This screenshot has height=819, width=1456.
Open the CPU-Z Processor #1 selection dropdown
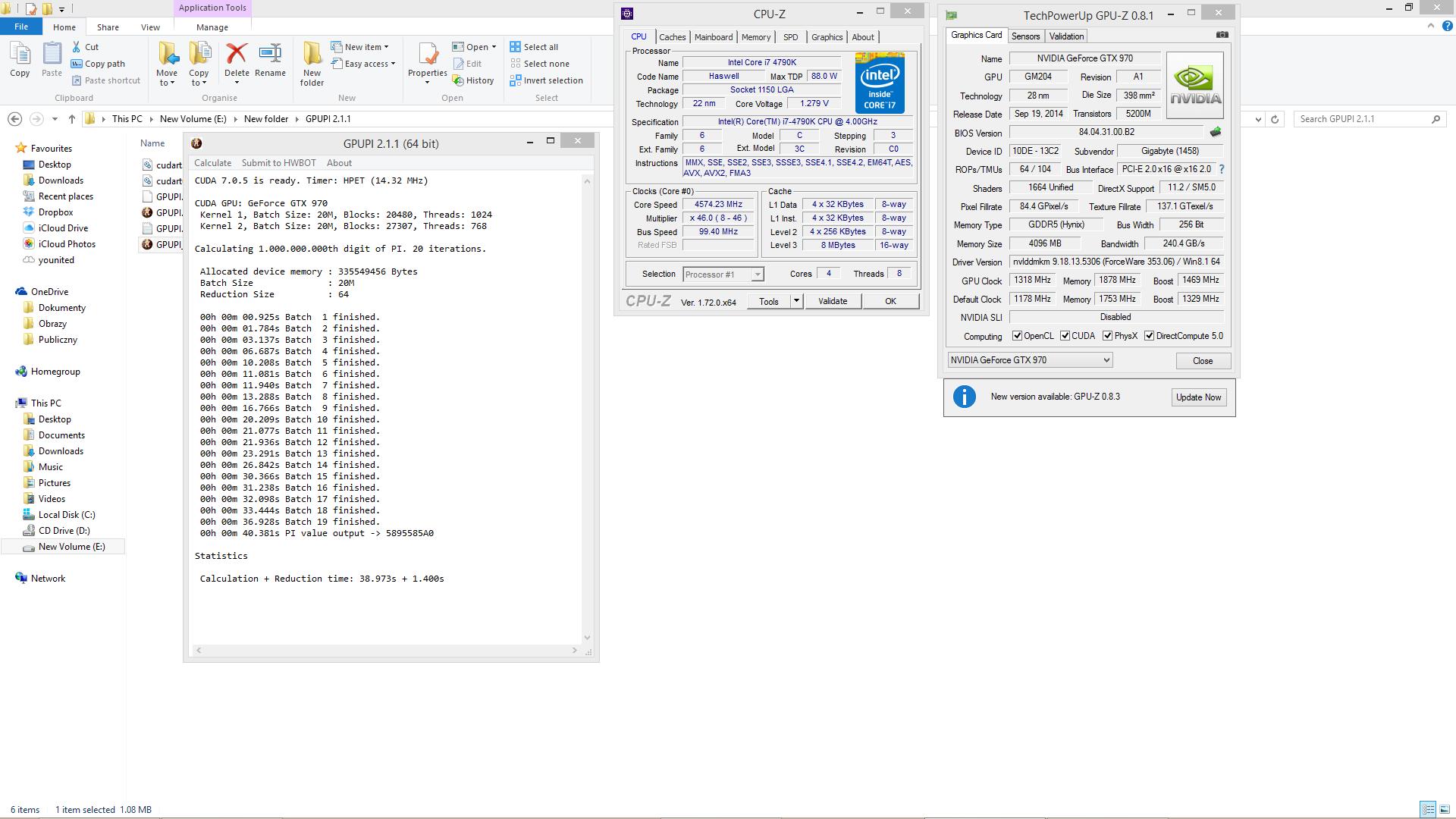point(723,275)
